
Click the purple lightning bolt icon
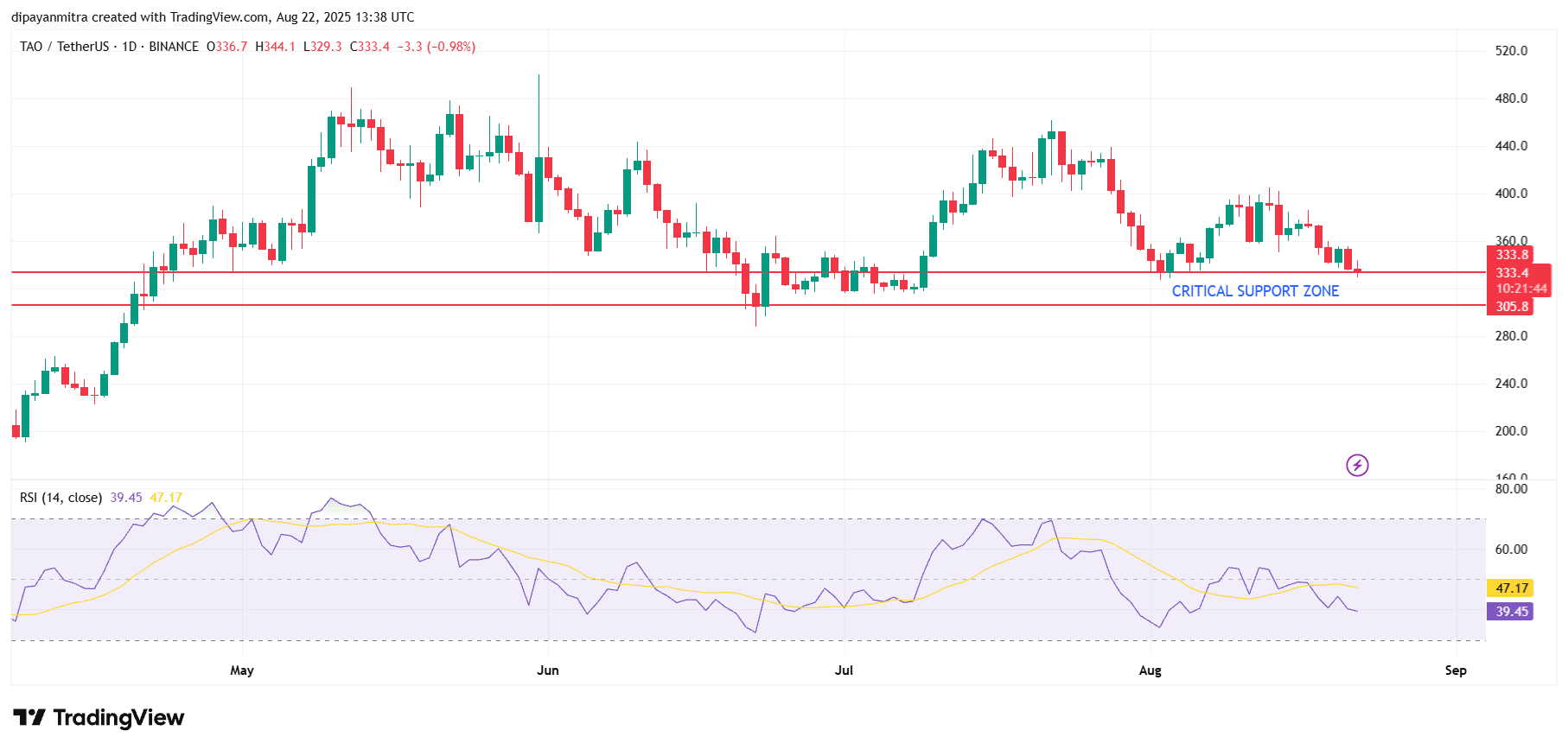(1357, 466)
